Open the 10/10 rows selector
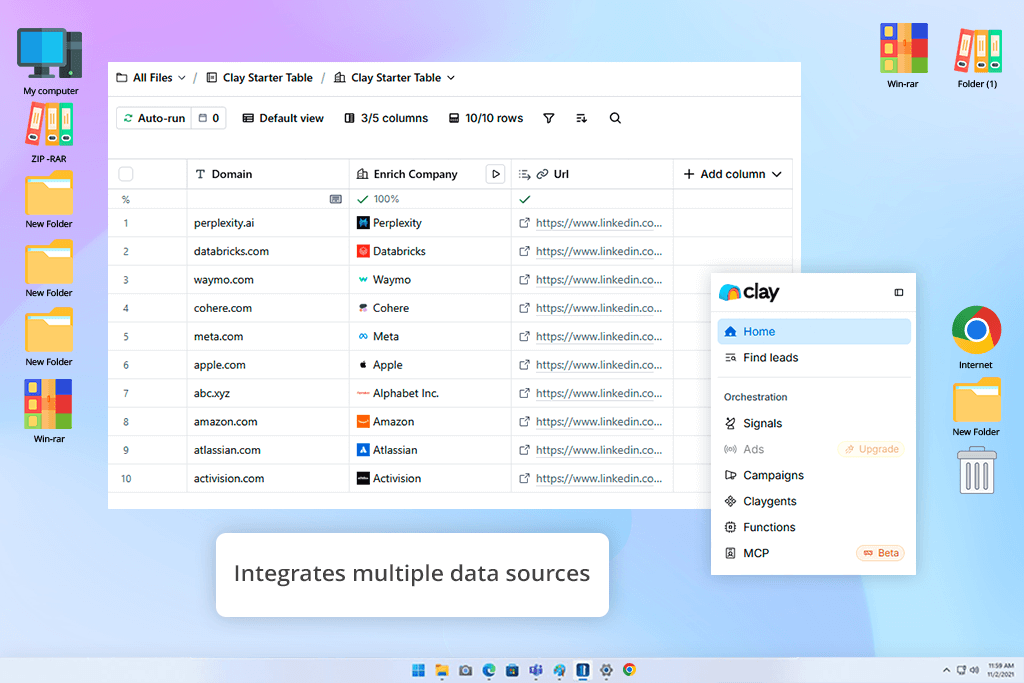Image resolution: width=1024 pixels, height=683 pixels. (x=486, y=118)
